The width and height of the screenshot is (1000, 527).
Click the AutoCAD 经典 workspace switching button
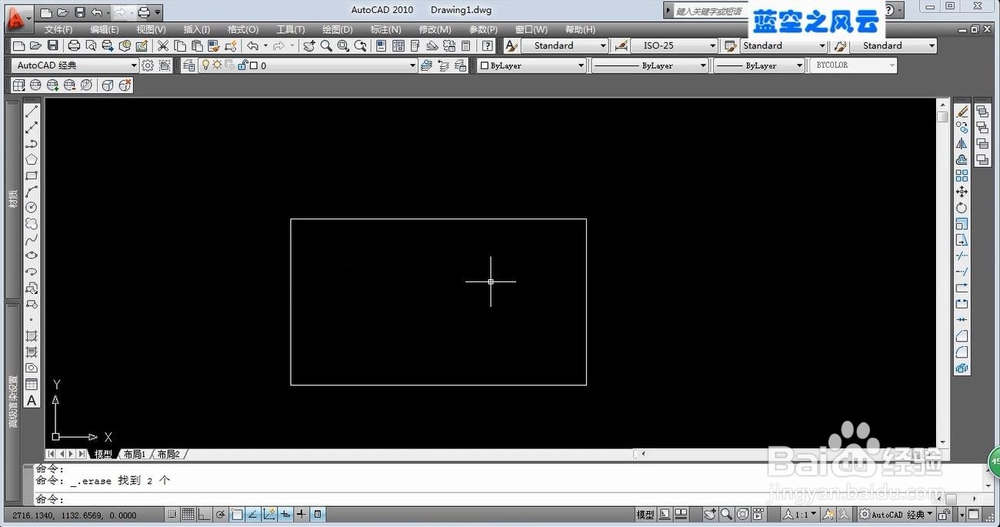(896, 514)
